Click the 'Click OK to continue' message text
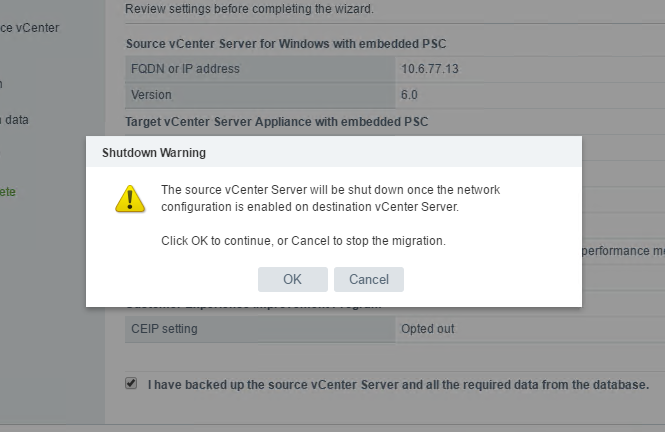This screenshot has width=665, height=432. (x=303, y=241)
